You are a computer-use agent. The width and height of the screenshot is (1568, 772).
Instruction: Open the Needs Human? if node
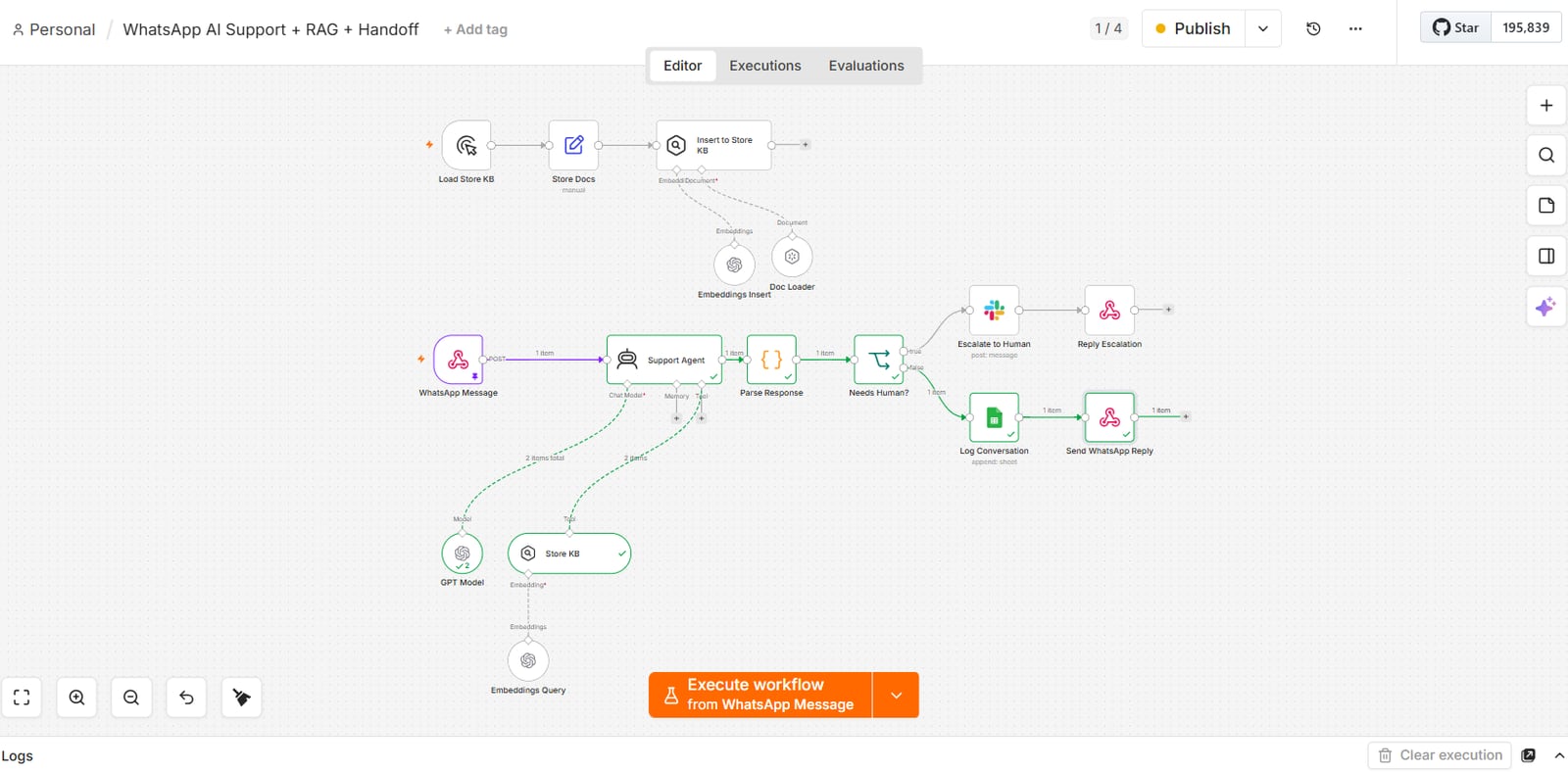click(x=878, y=360)
